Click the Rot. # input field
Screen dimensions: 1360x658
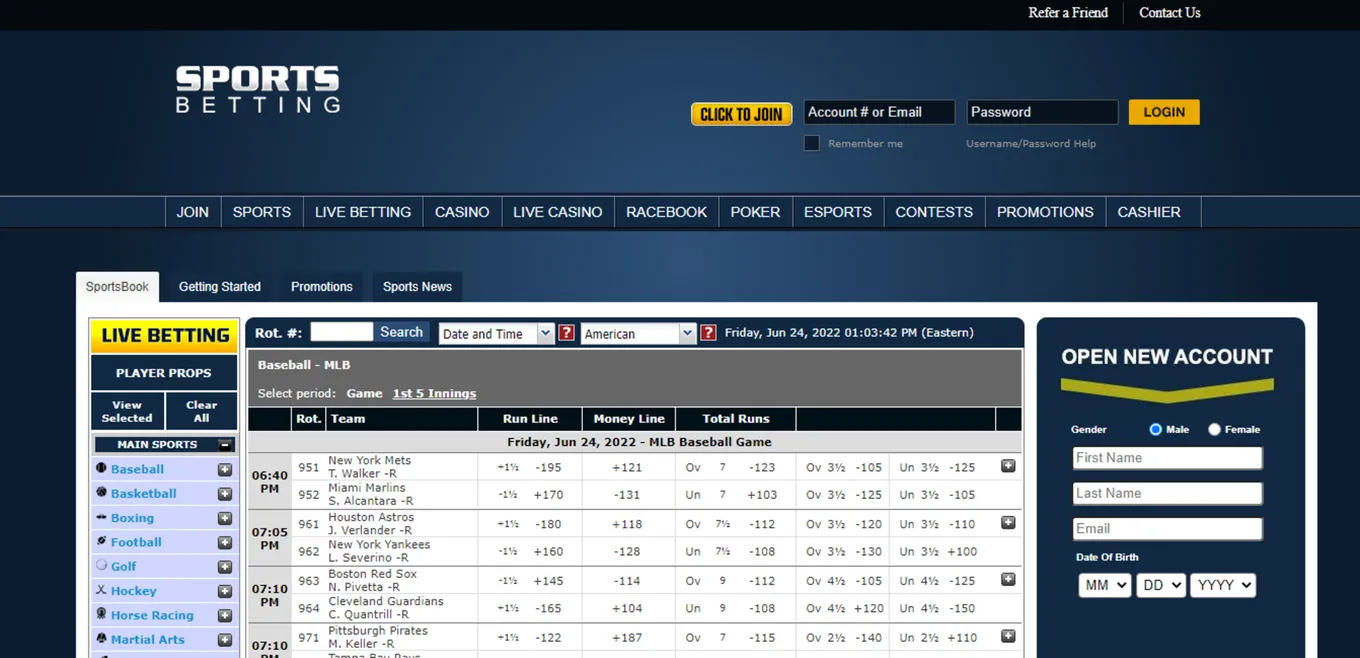341,332
